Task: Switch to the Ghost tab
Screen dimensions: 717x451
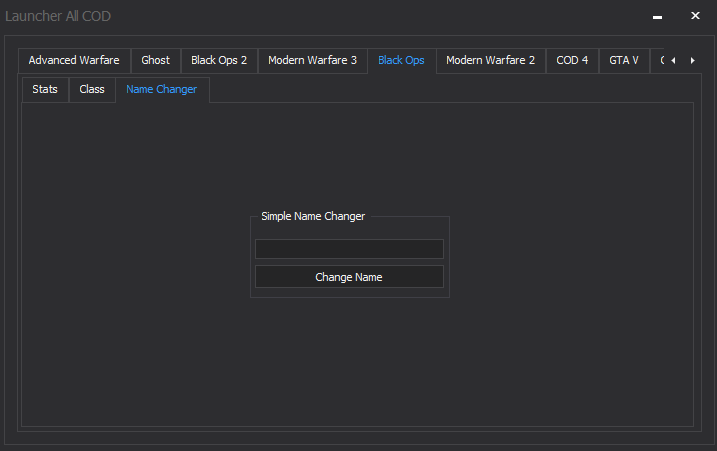Action: 155,60
